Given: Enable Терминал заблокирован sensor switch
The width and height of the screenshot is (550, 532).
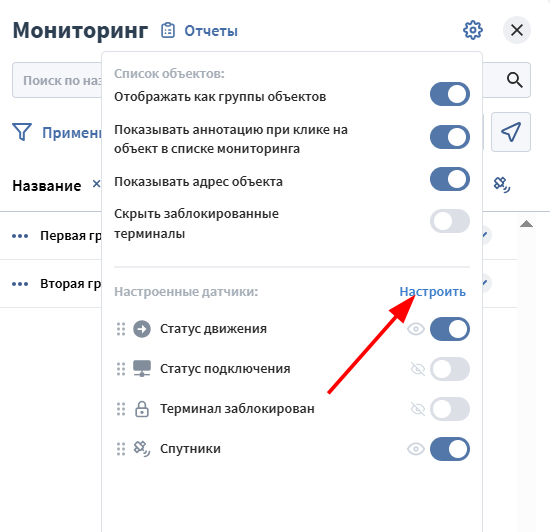Looking at the screenshot, I should 450,409.
